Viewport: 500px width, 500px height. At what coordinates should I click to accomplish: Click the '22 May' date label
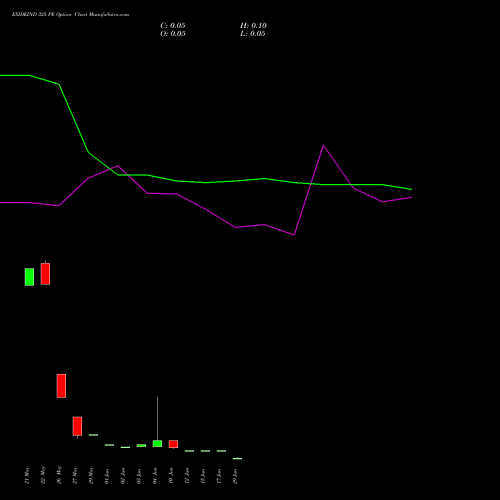pos(43,475)
